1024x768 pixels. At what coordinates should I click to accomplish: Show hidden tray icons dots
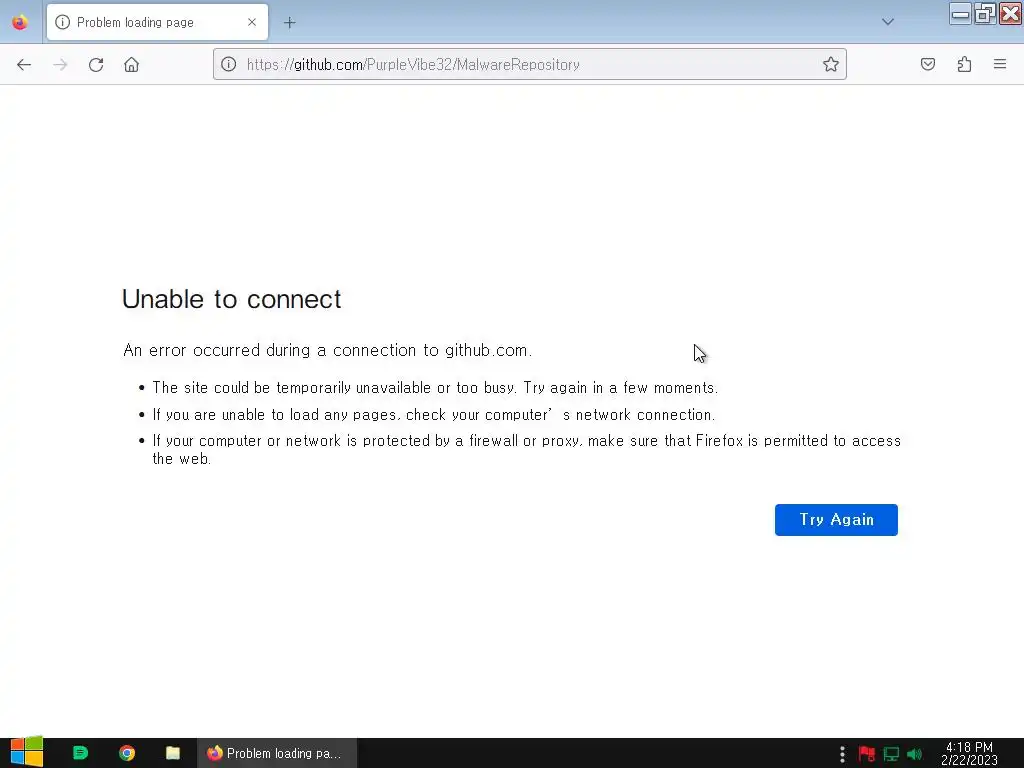(x=842, y=754)
